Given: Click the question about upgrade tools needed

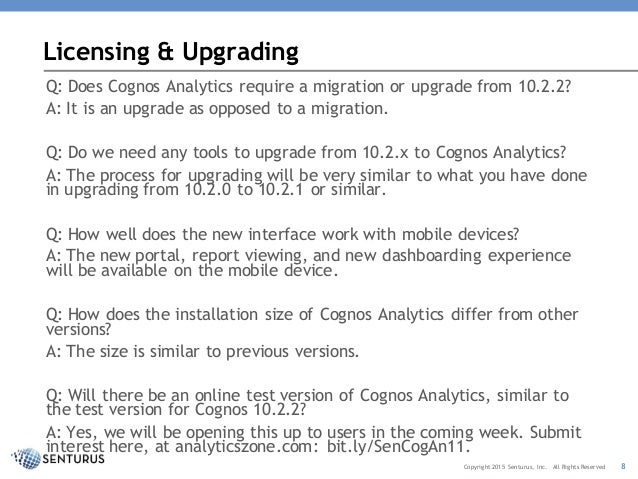Looking at the screenshot, I should pos(306,153).
